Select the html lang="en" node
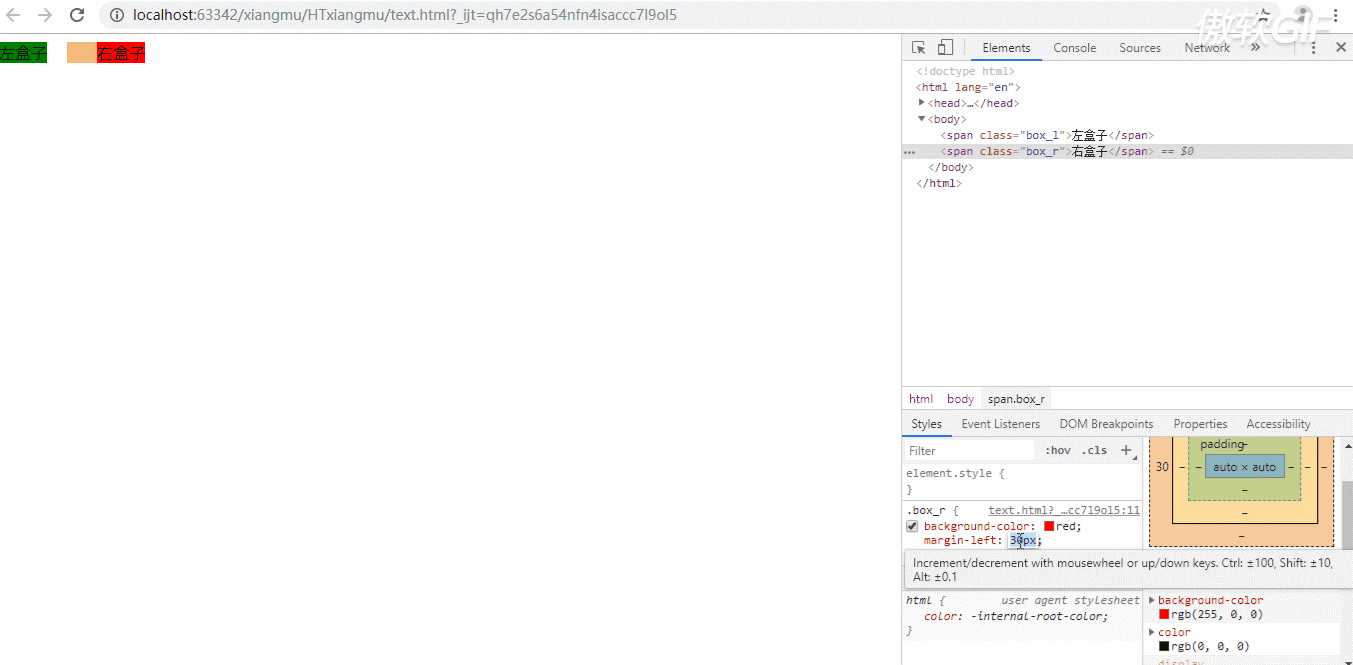The image size is (1353, 665). click(968, 87)
